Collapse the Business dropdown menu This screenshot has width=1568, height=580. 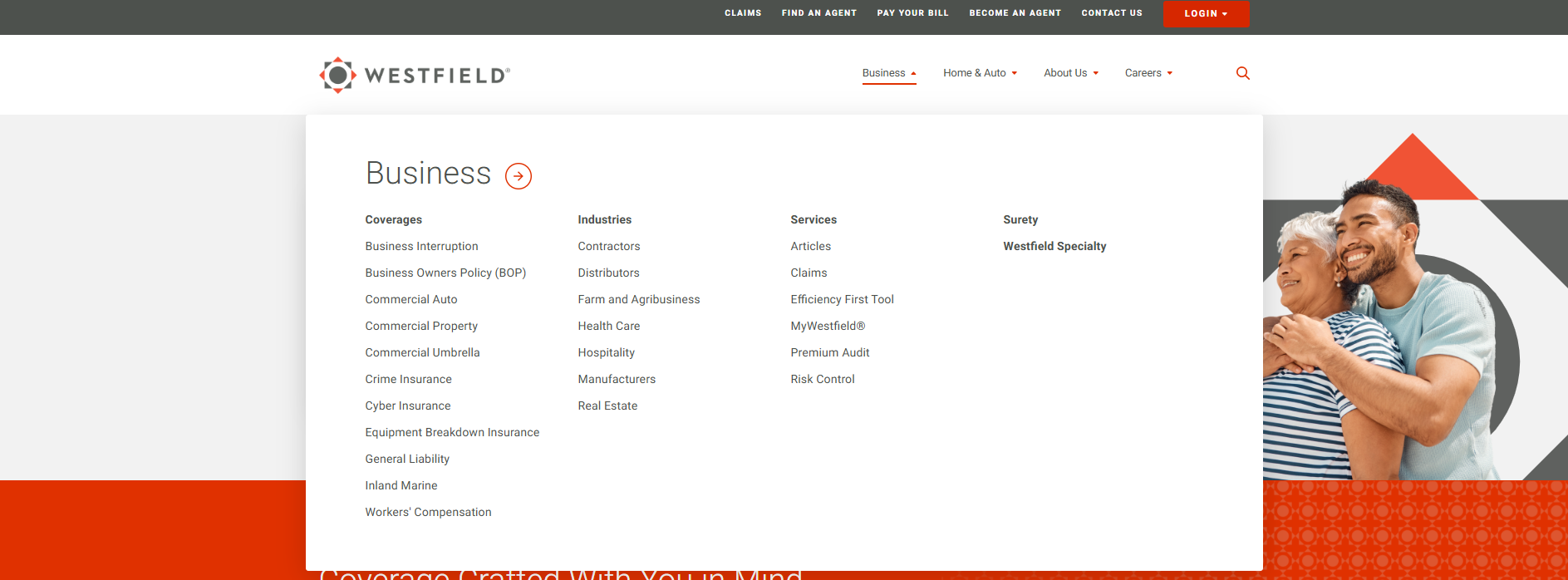coord(888,73)
